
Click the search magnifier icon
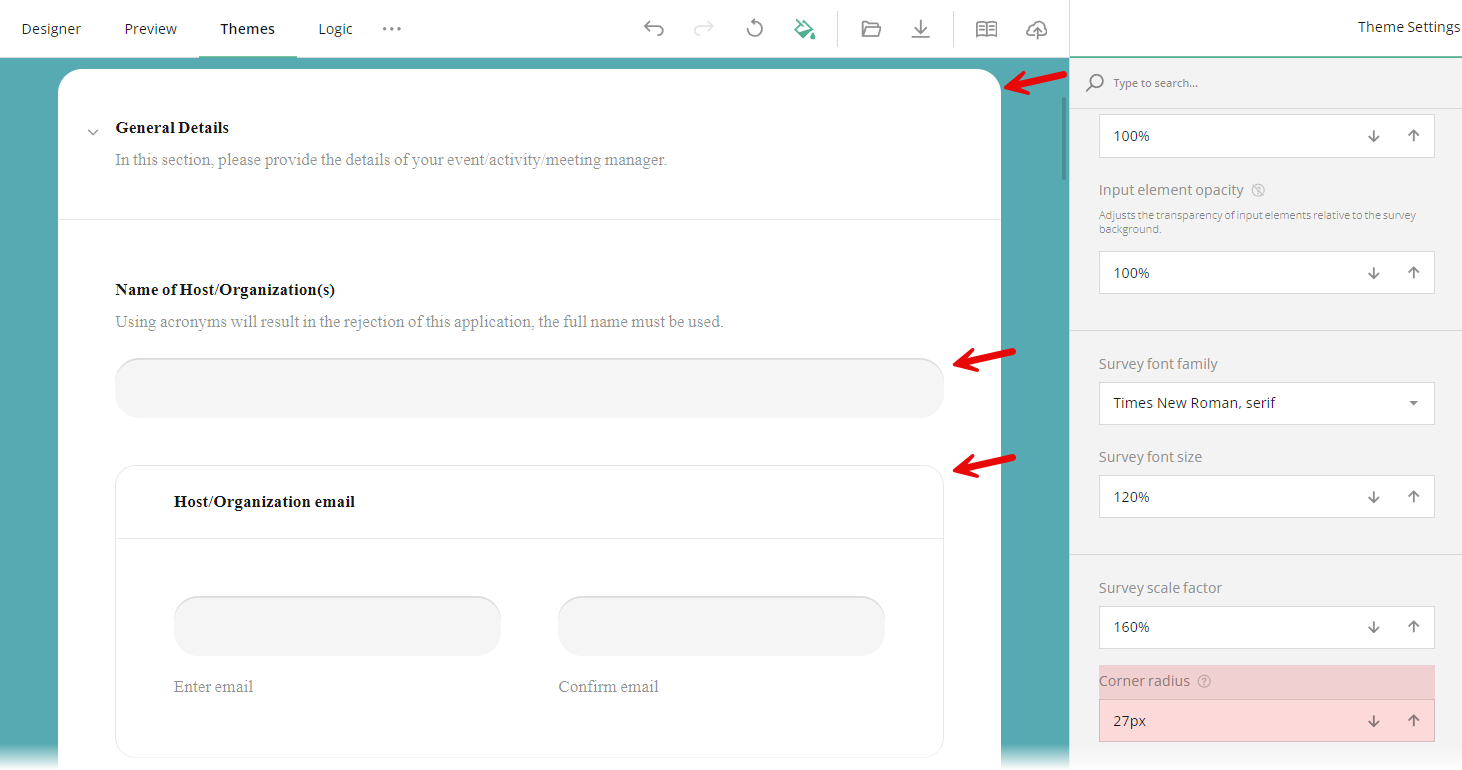tap(1095, 83)
